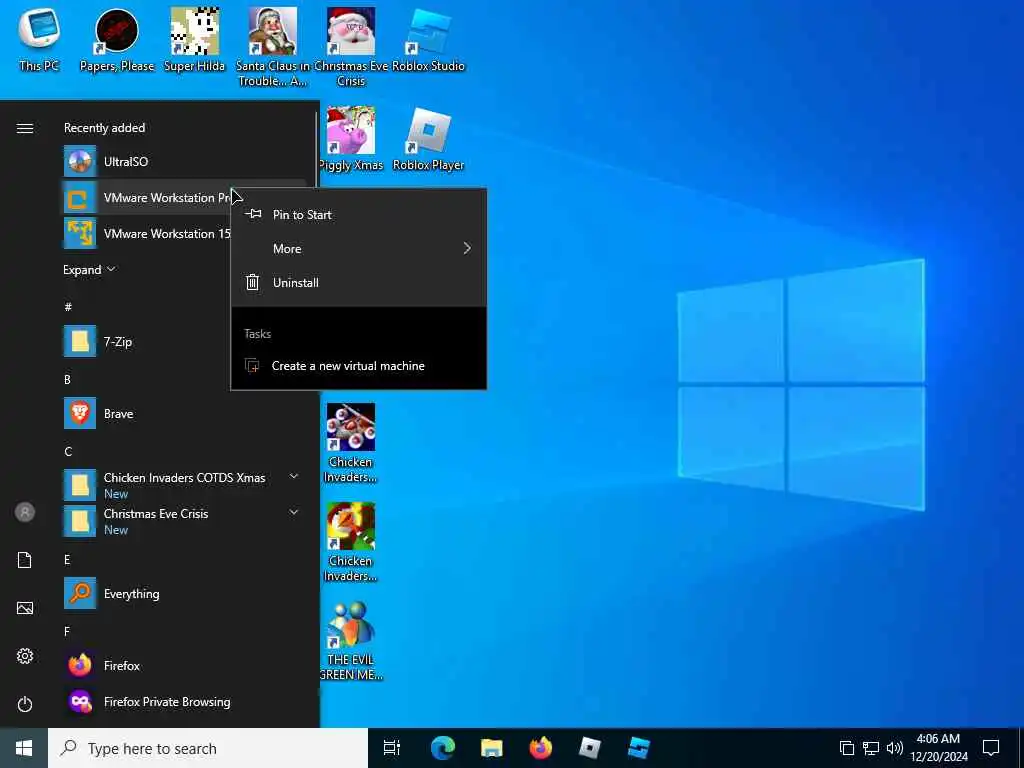The width and height of the screenshot is (1024, 768).
Task: Open Settings gear in Start sidebar
Action: (25, 656)
